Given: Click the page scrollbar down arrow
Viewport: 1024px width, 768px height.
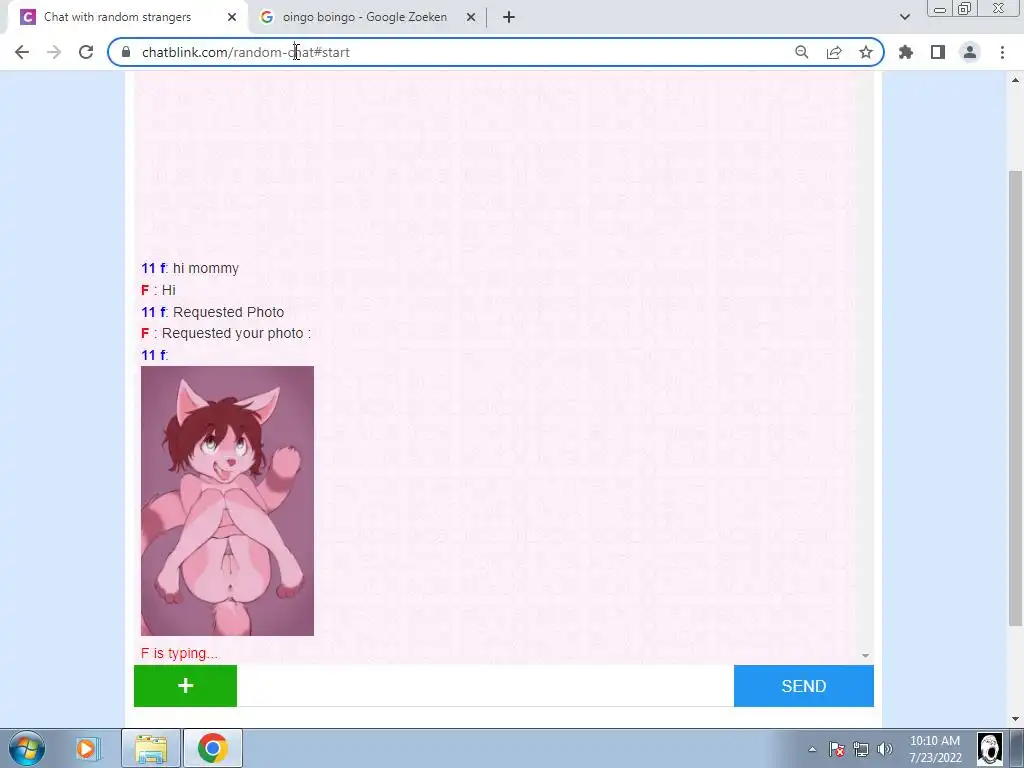Looking at the screenshot, I should 1016,719.
